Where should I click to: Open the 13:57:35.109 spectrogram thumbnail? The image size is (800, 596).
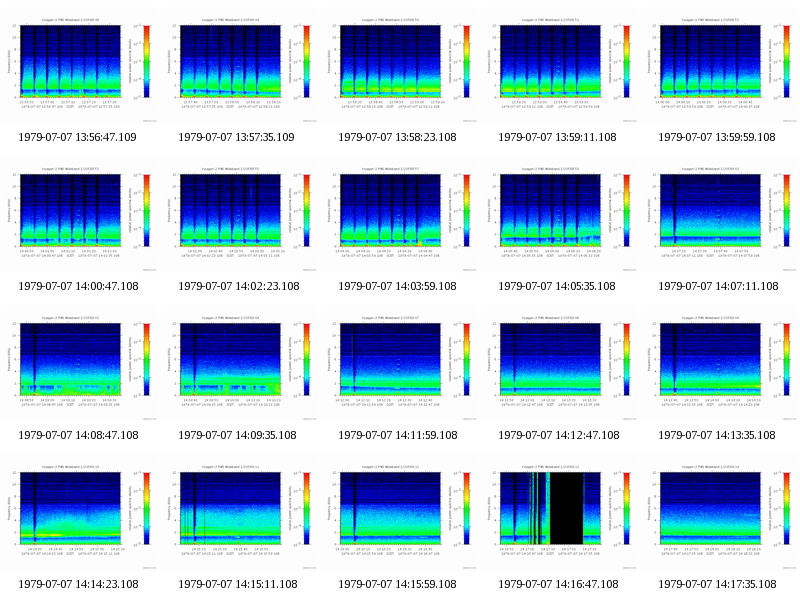(239, 65)
